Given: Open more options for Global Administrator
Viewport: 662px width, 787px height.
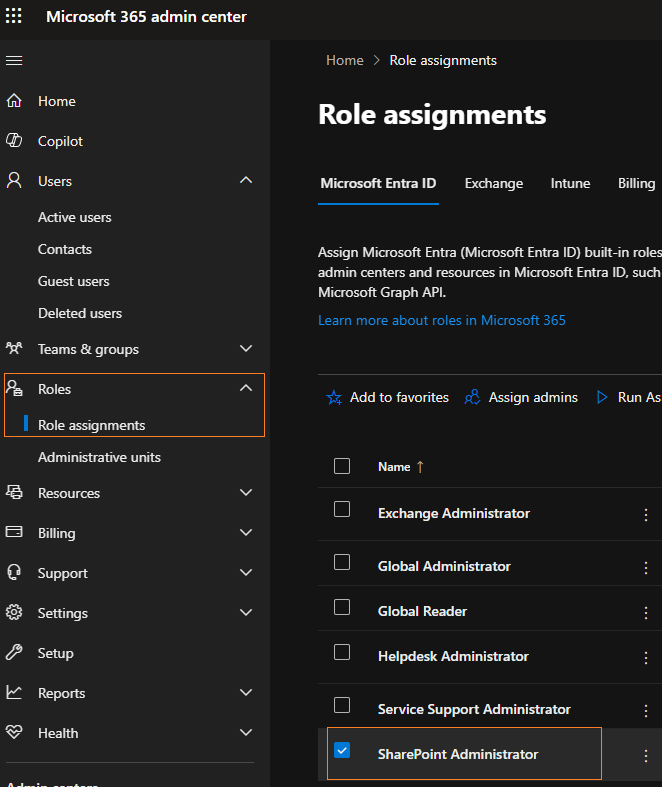Looking at the screenshot, I should [x=646, y=568].
